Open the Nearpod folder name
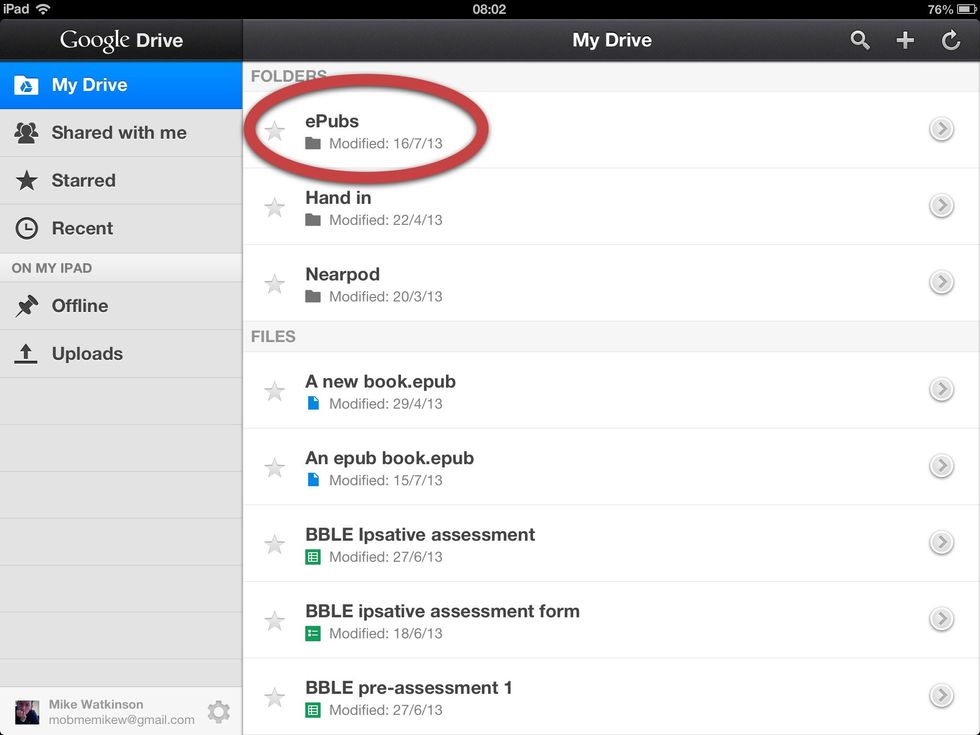The height and width of the screenshot is (735, 980). (342, 274)
